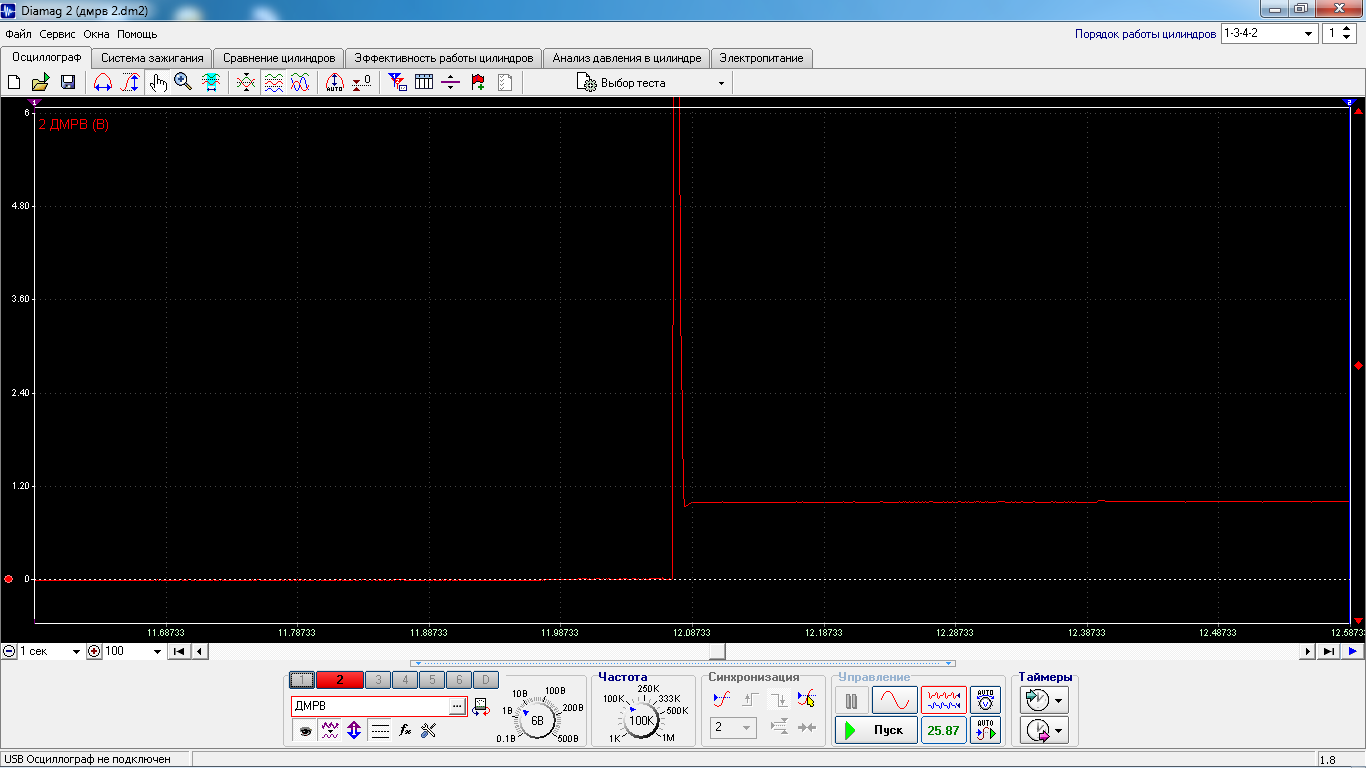Toggle channel 6 button
This screenshot has height=768, width=1366.
(457, 680)
